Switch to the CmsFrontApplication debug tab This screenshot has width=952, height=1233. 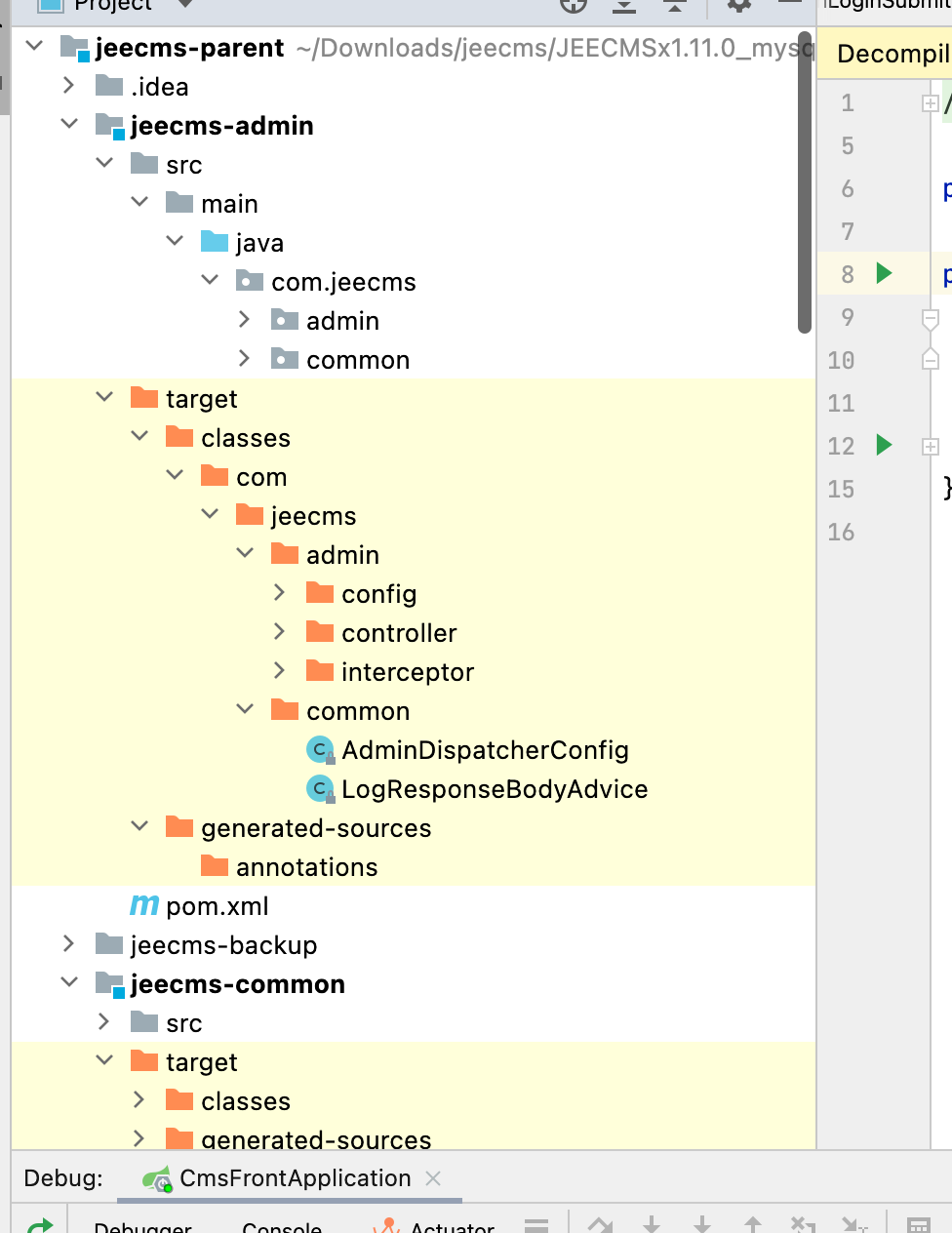pyautogui.click(x=294, y=1178)
